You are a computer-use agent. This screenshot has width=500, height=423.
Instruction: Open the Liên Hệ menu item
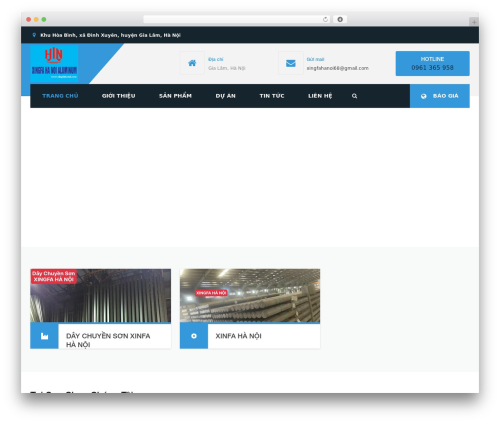tap(320, 96)
